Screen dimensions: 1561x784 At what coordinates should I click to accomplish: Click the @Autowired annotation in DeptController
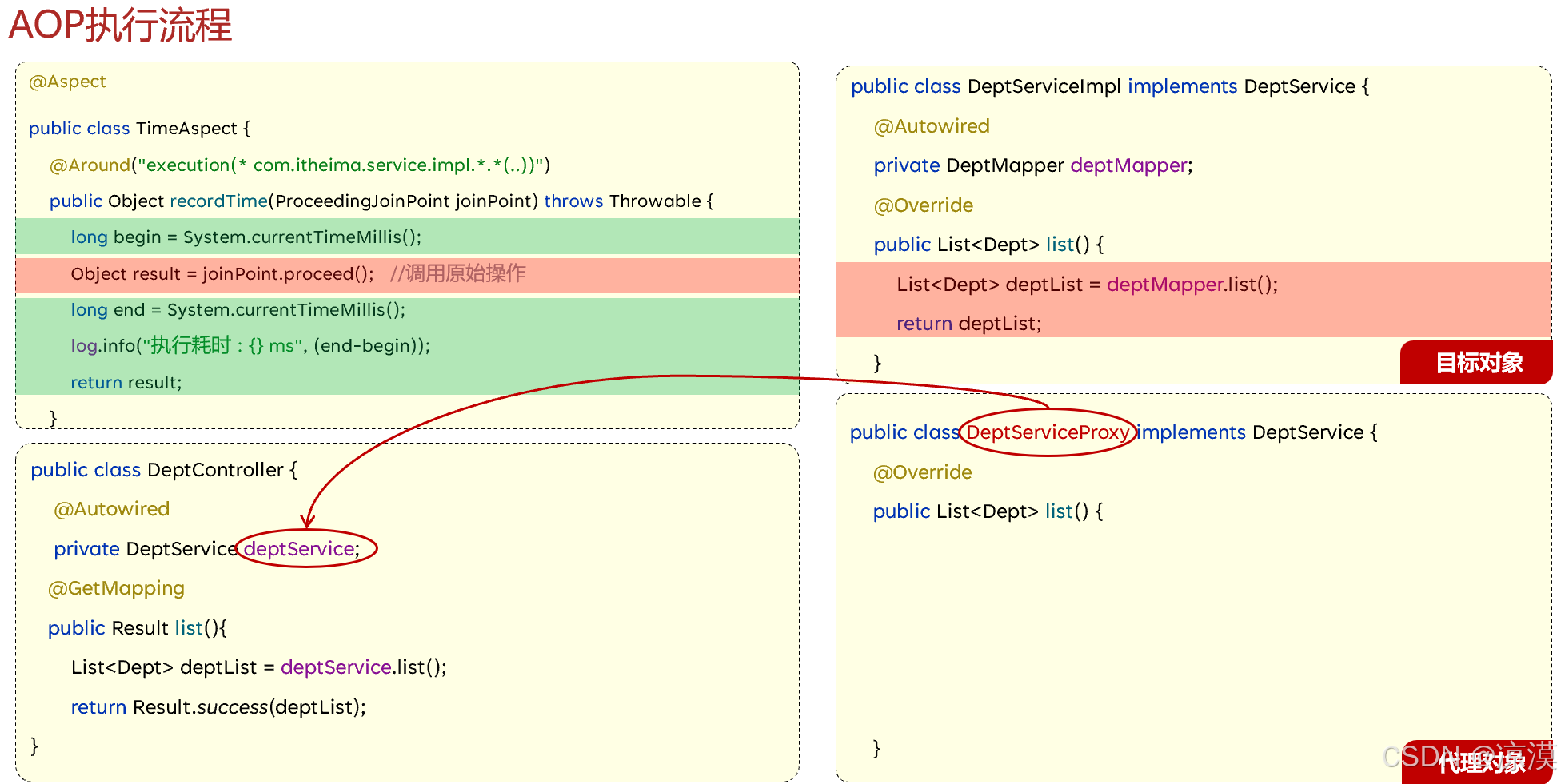click(111, 508)
